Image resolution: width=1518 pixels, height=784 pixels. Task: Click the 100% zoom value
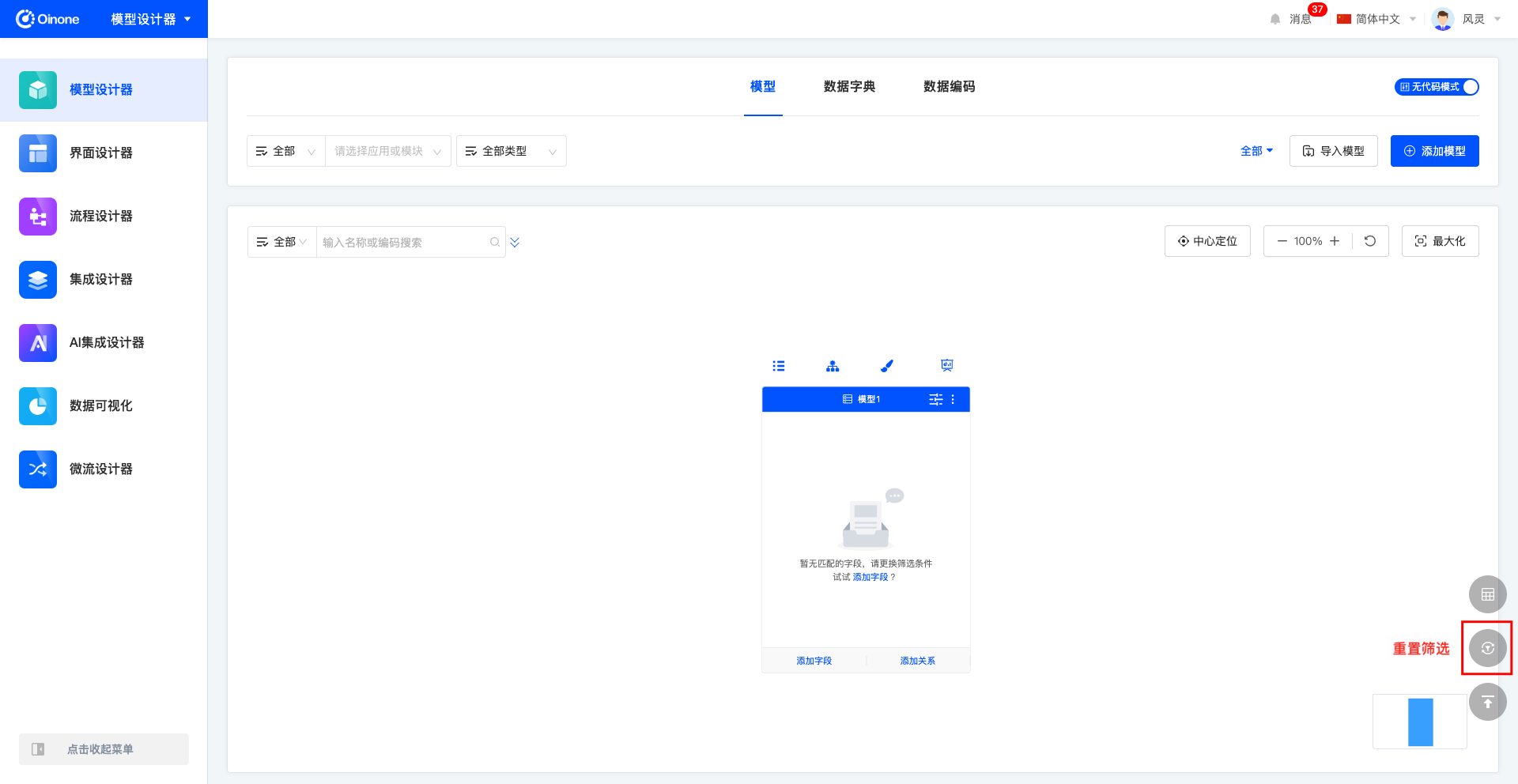[x=1308, y=241]
